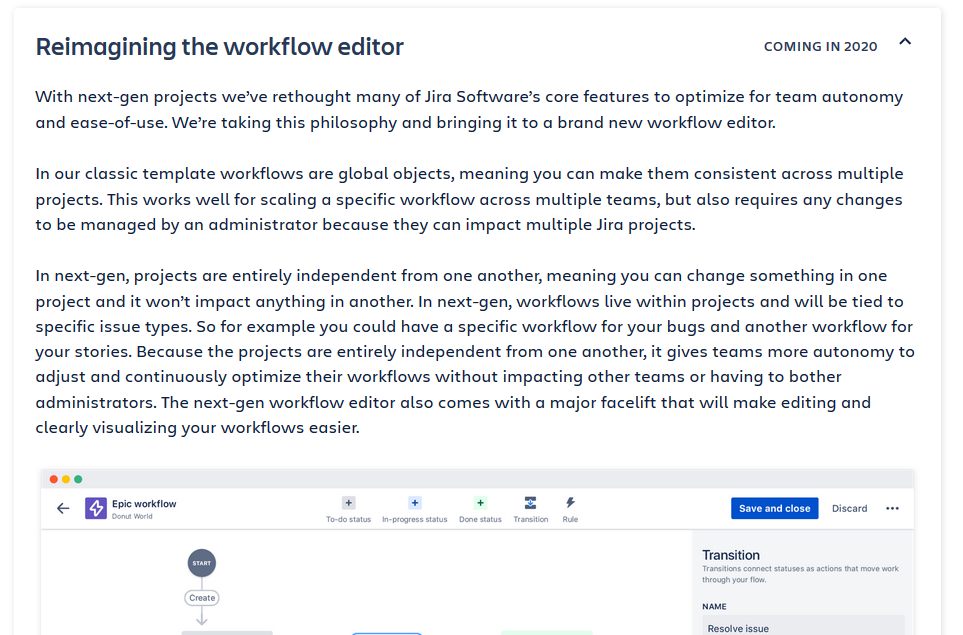The width and height of the screenshot is (963, 635).
Task: Click the Transition panel heading
Action: pyautogui.click(x=731, y=555)
